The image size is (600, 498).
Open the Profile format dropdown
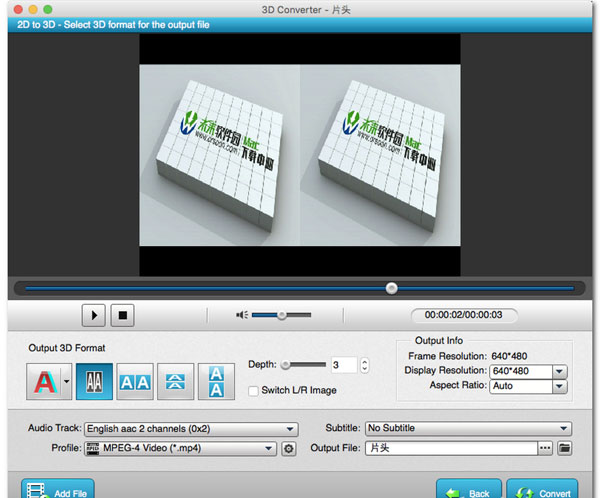180,448
